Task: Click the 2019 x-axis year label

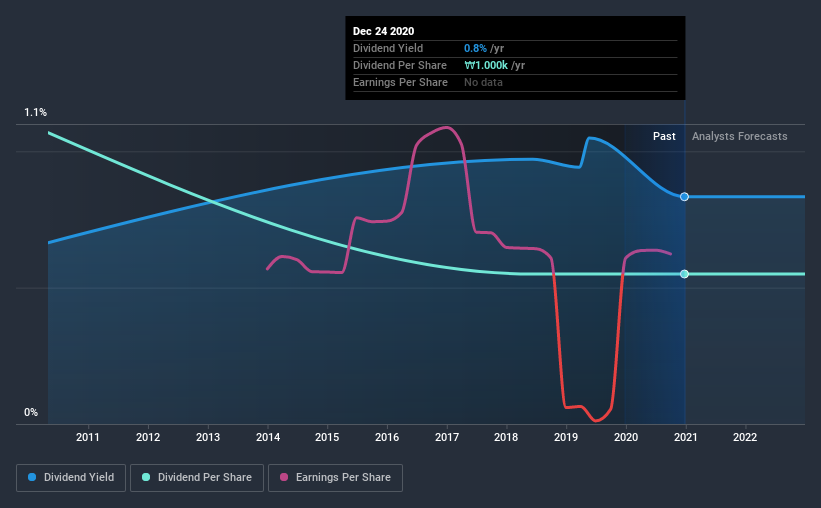Action: tap(566, 437)
